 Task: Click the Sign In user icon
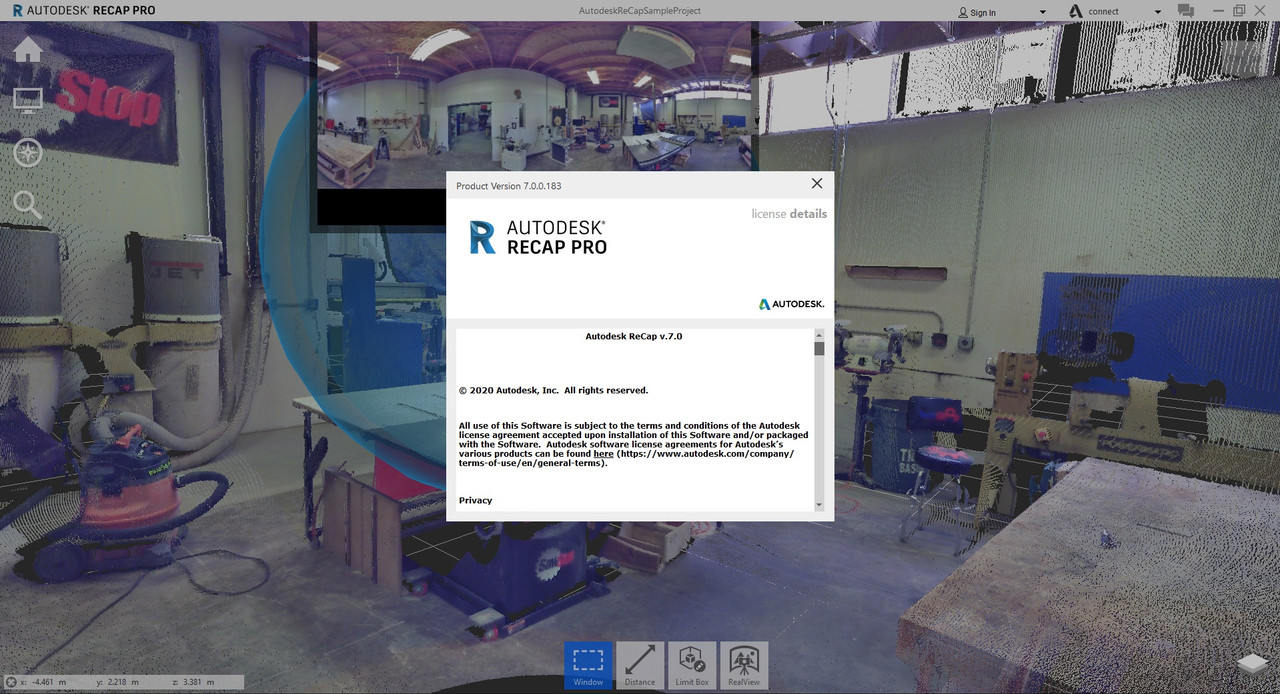pyautogui.click(x=963, y=12)
